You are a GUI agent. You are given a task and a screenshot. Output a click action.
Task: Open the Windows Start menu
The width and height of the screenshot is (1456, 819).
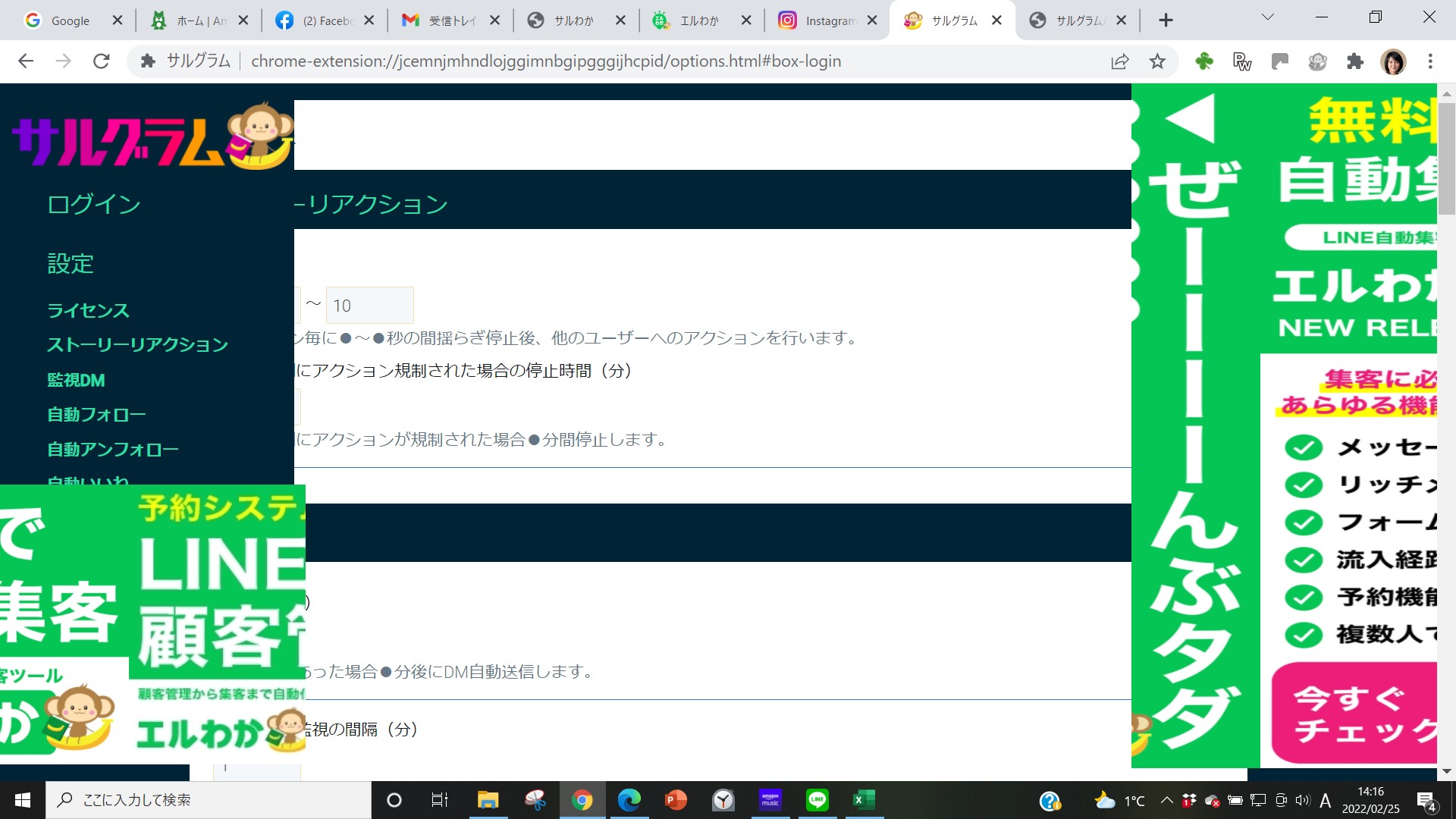pos(23,800)
